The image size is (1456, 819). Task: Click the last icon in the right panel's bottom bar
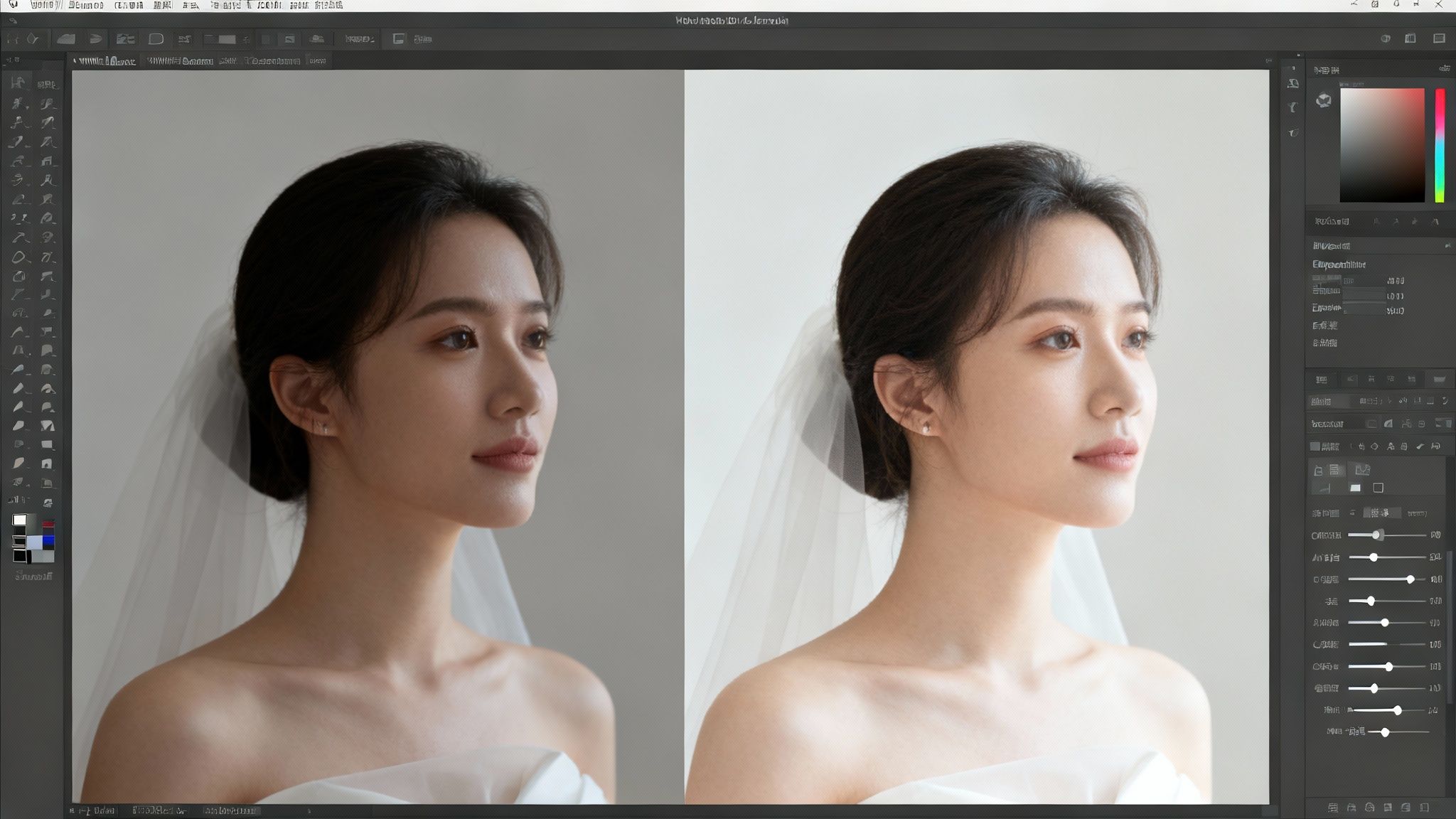1424,808
